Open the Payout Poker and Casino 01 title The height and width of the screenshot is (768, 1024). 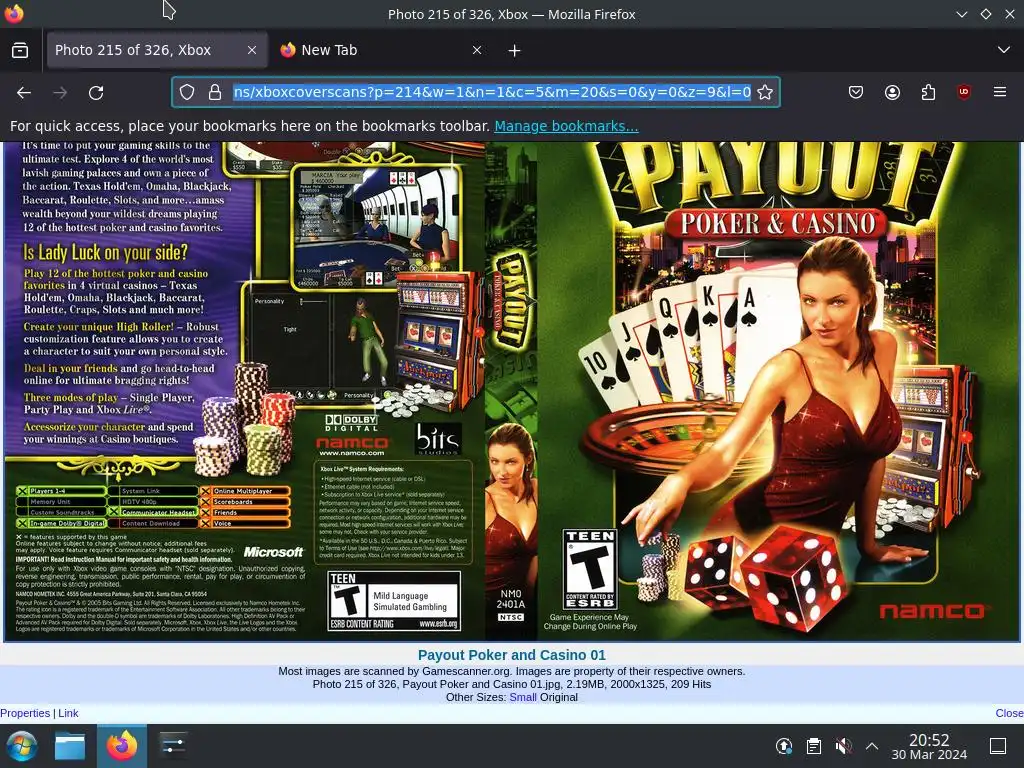[x=511, y=655]
